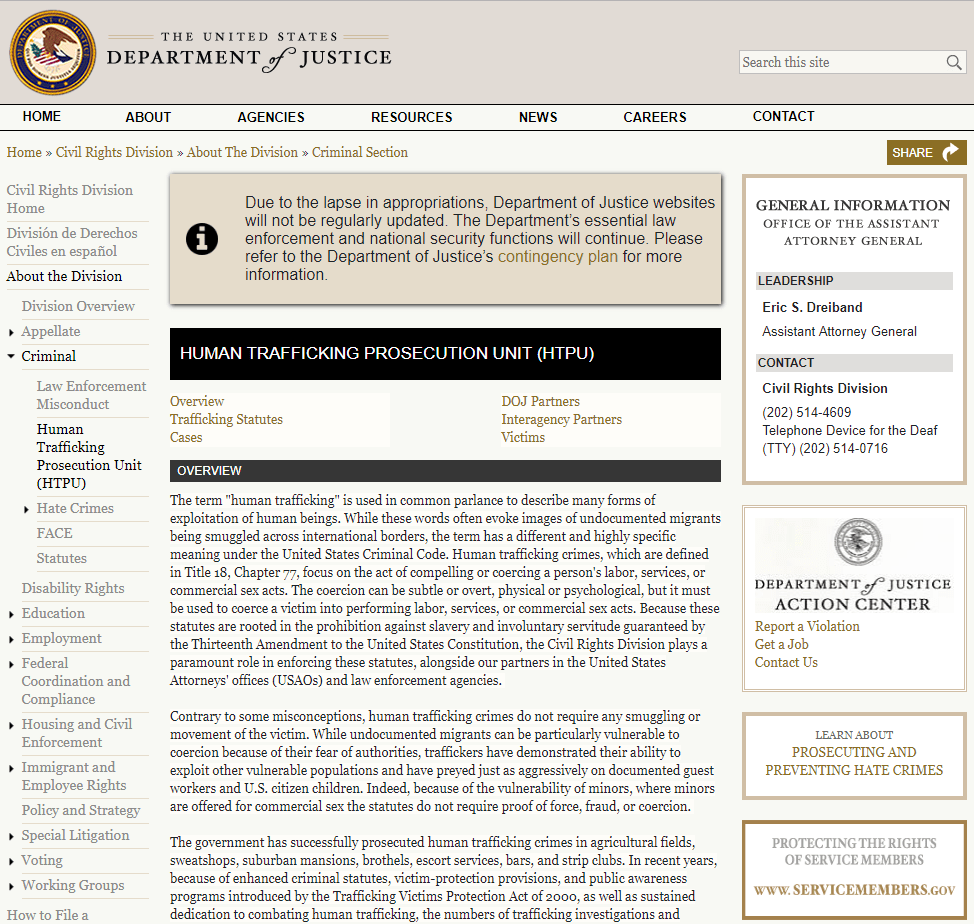This screenshot has width=974, height=924.
Task: Open Criminal Section breadcrumb link
Action: tap(360, 153)
